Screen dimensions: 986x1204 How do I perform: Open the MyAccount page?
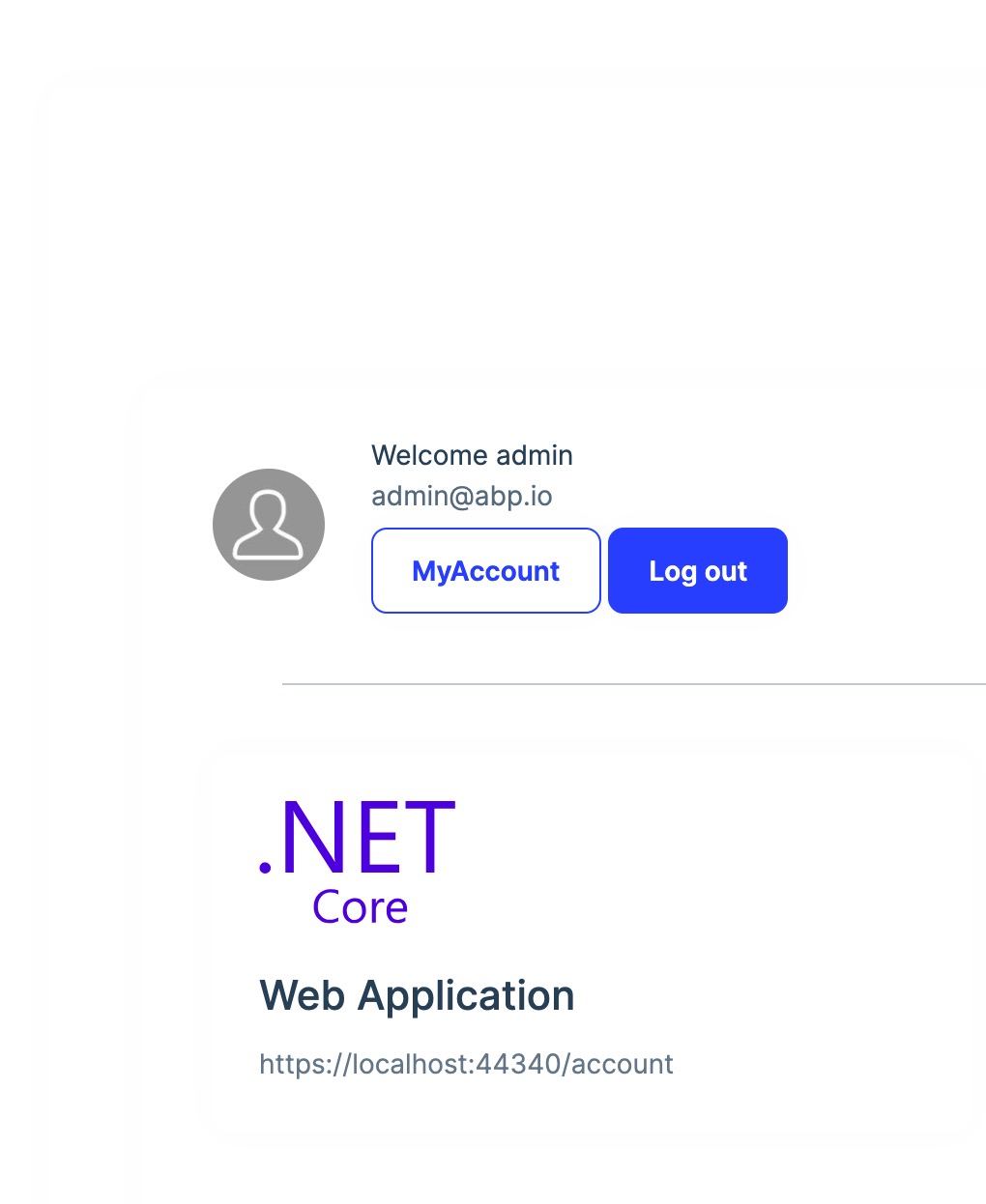tap(485, 571)
